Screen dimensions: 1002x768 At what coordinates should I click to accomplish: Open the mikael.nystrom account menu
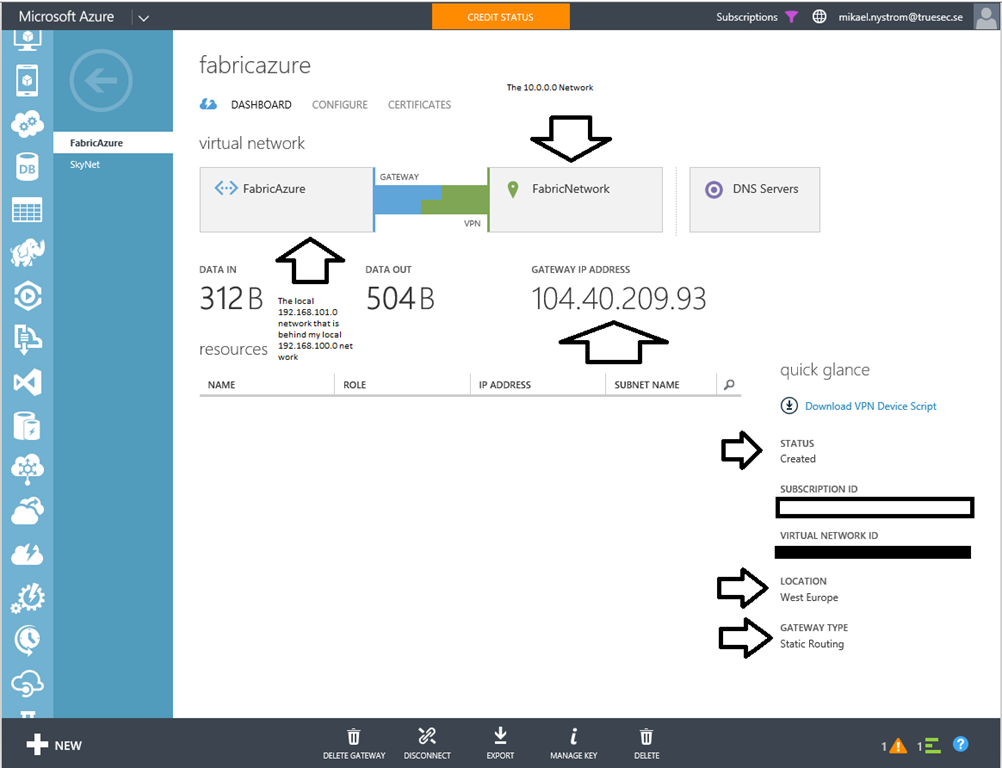pos(903,17)
